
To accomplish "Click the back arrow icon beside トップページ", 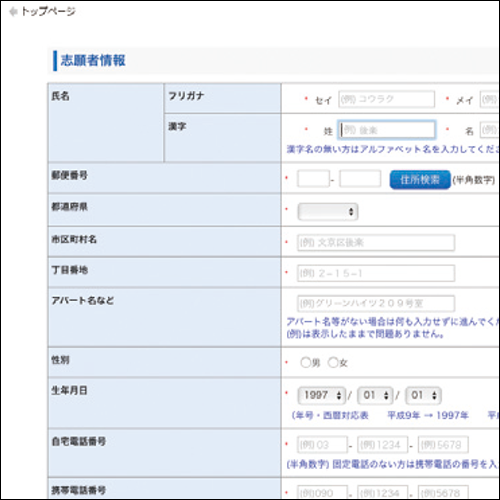I will pyautogui.click(x=13, y=12).
